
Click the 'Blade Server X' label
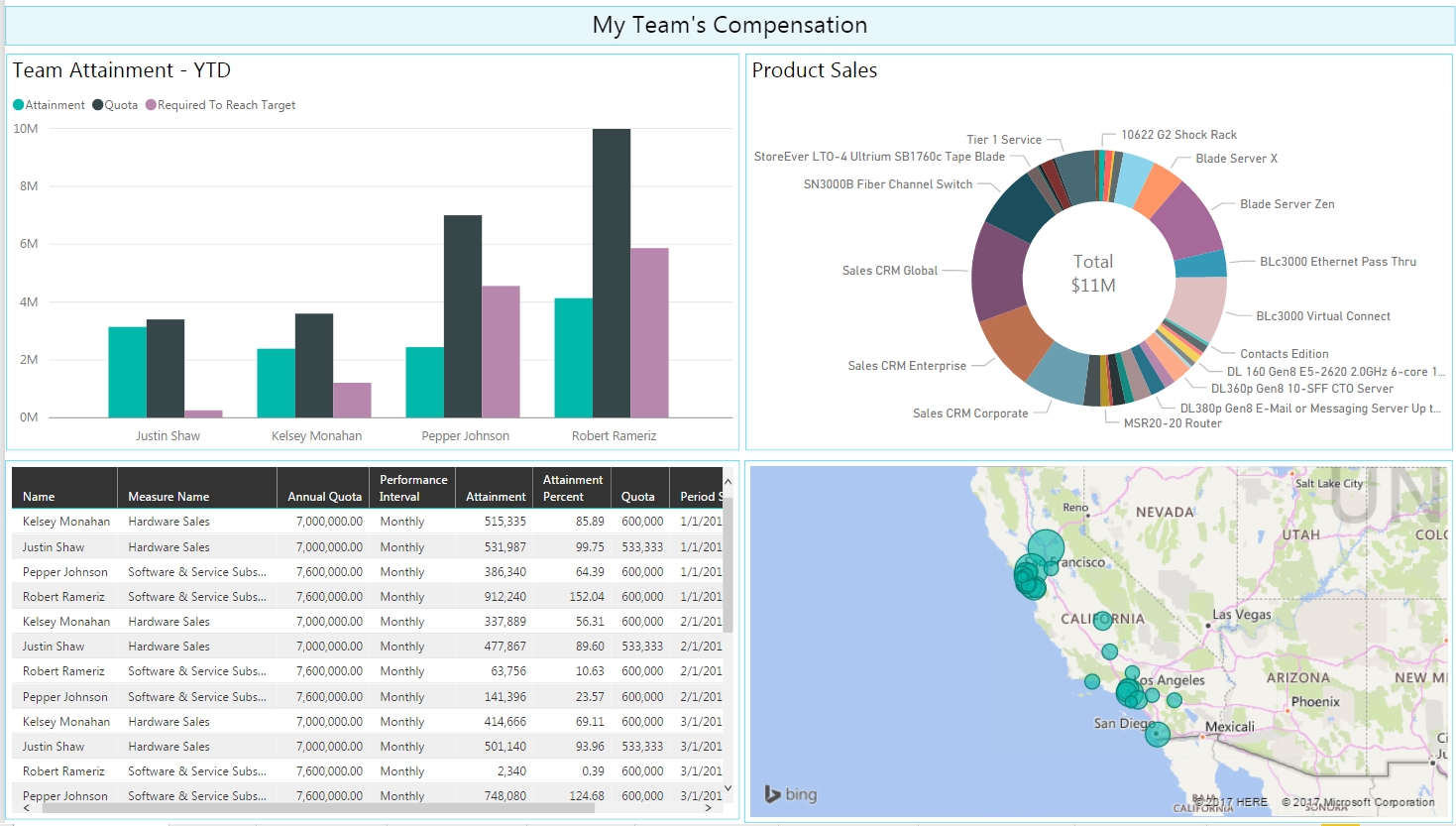pyautogui.click(x=1236, y=159)
